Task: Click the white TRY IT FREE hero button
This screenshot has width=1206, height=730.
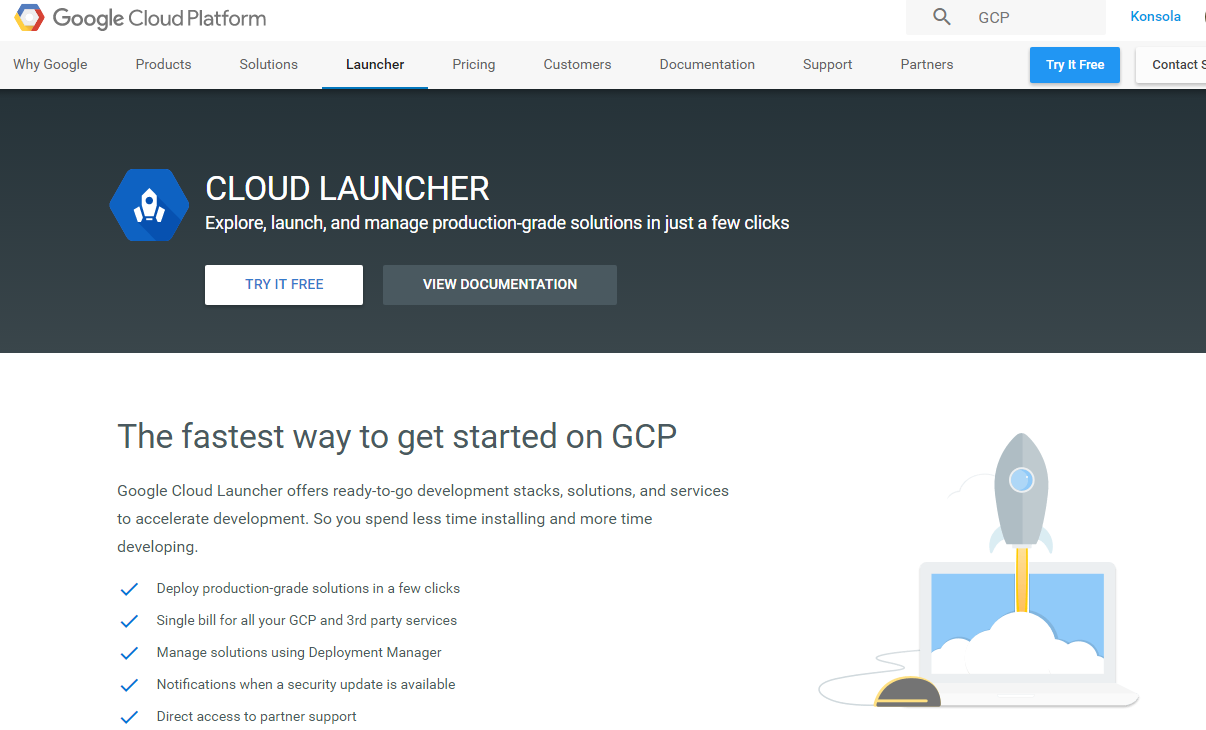Action: 284,284
